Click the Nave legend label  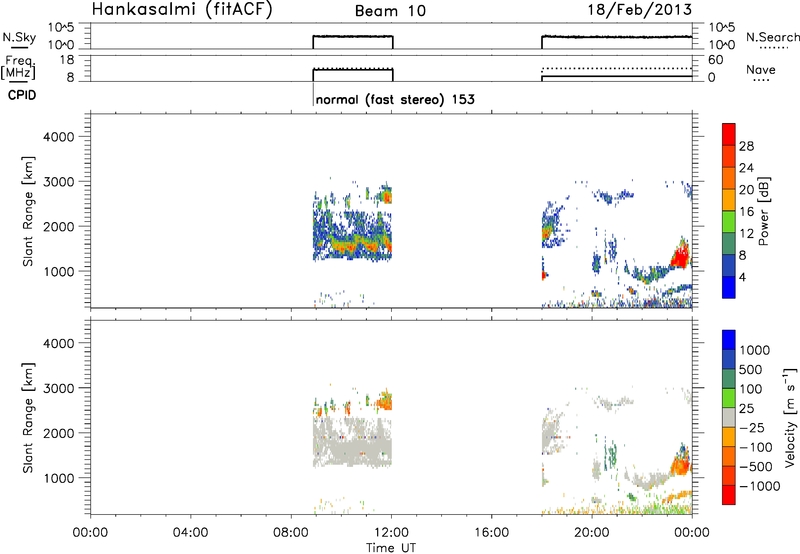click(761, 70)
